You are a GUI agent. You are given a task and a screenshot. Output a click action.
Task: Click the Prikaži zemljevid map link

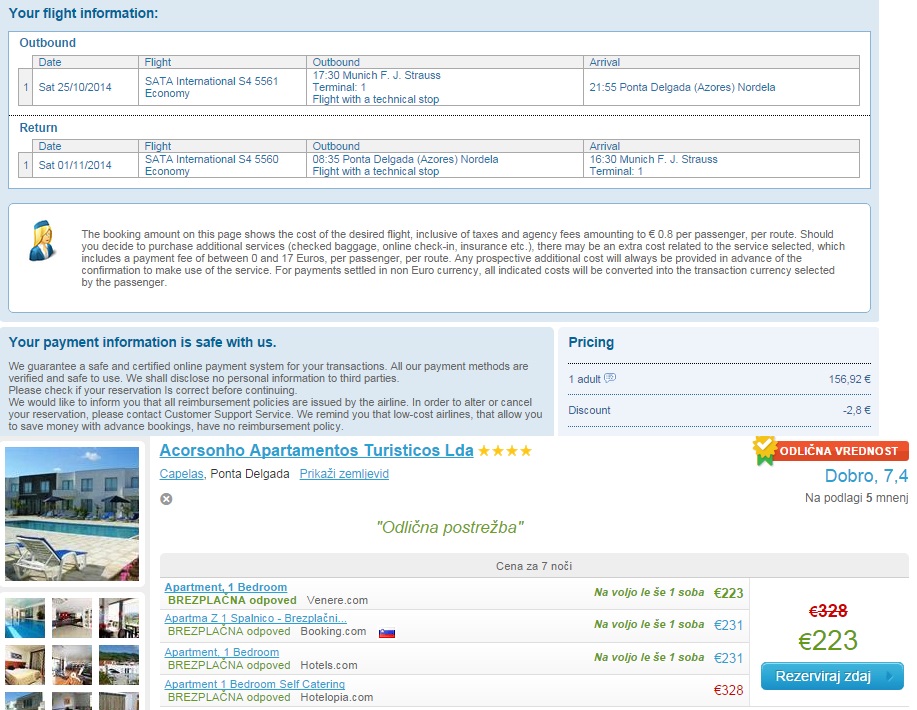coord(344,474)
